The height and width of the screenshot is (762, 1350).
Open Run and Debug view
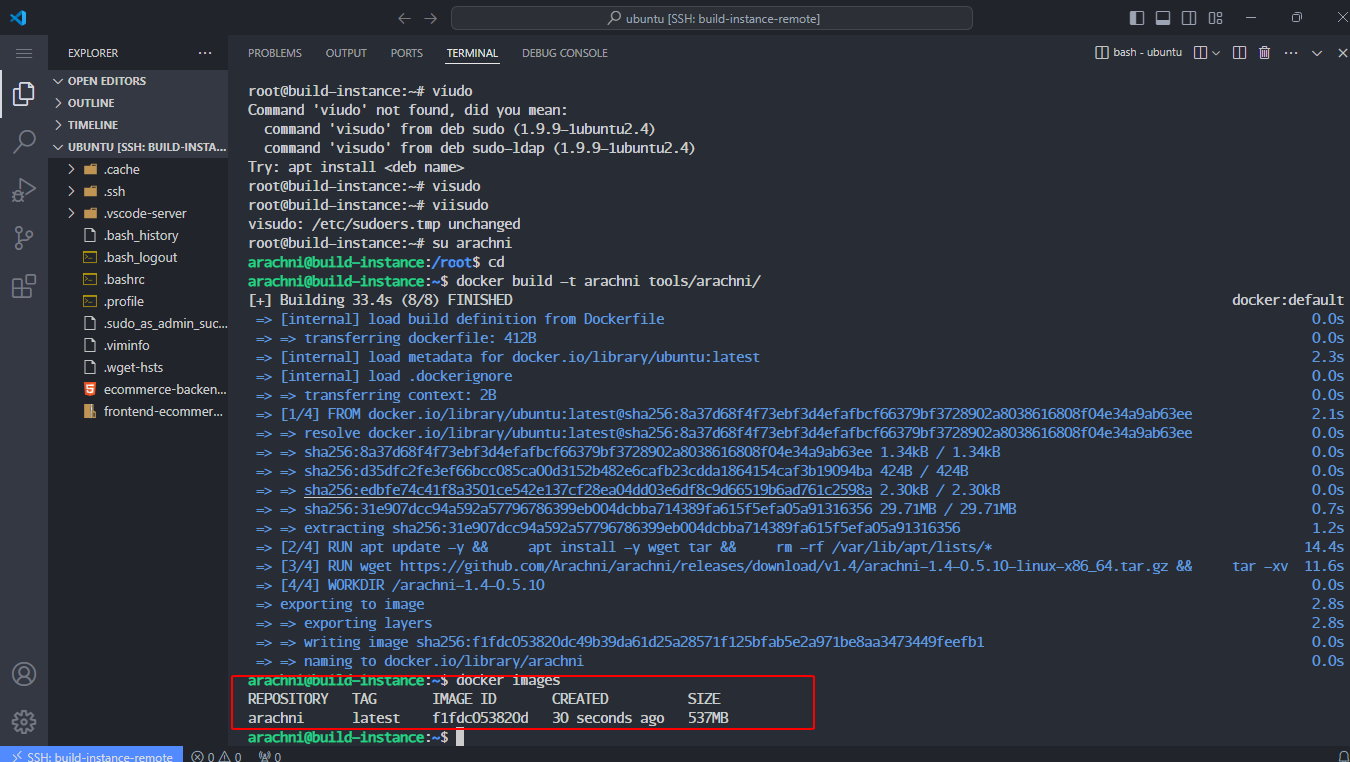pos(24,190)
